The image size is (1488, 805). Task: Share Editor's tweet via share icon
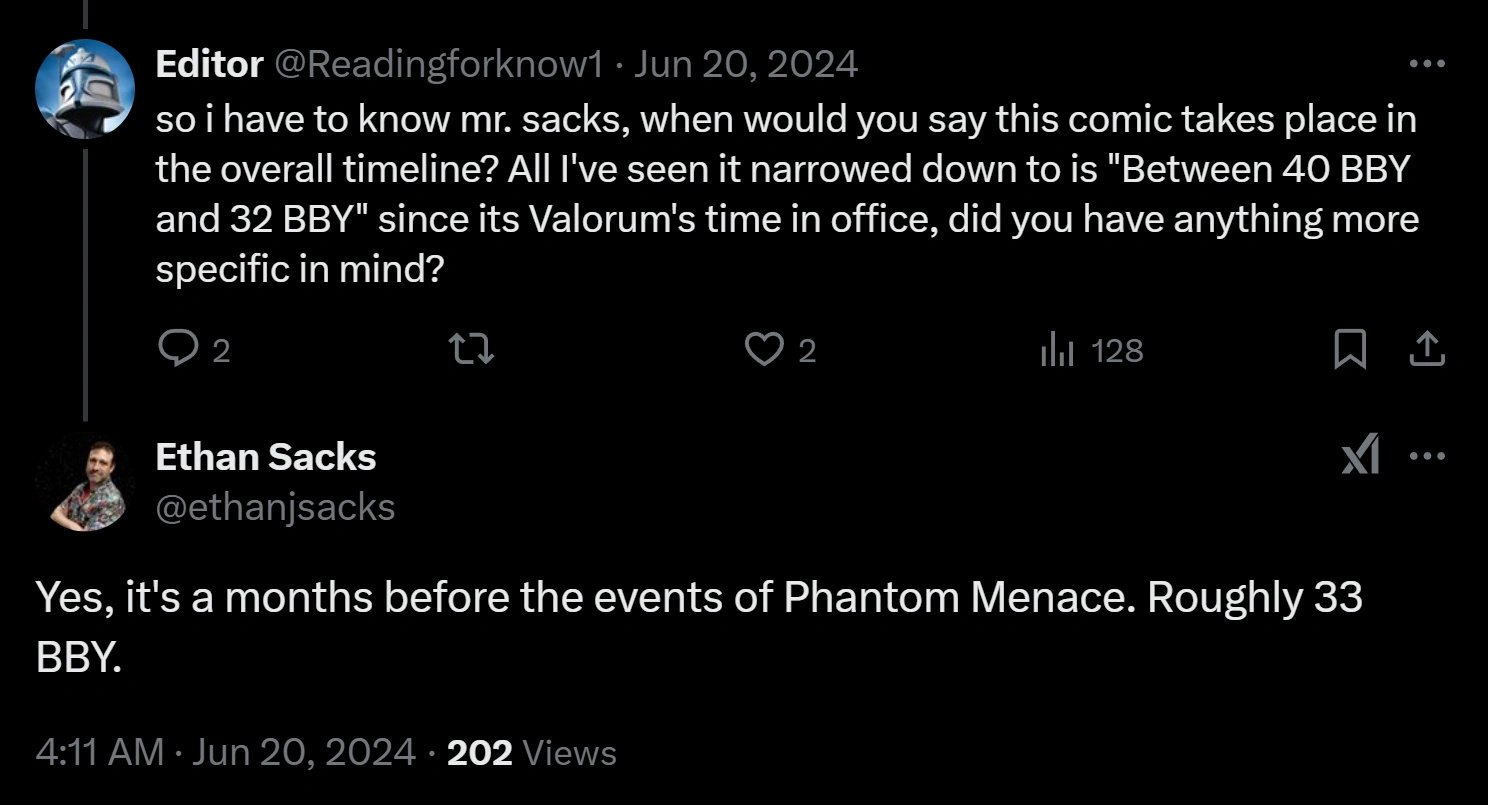1426,349
